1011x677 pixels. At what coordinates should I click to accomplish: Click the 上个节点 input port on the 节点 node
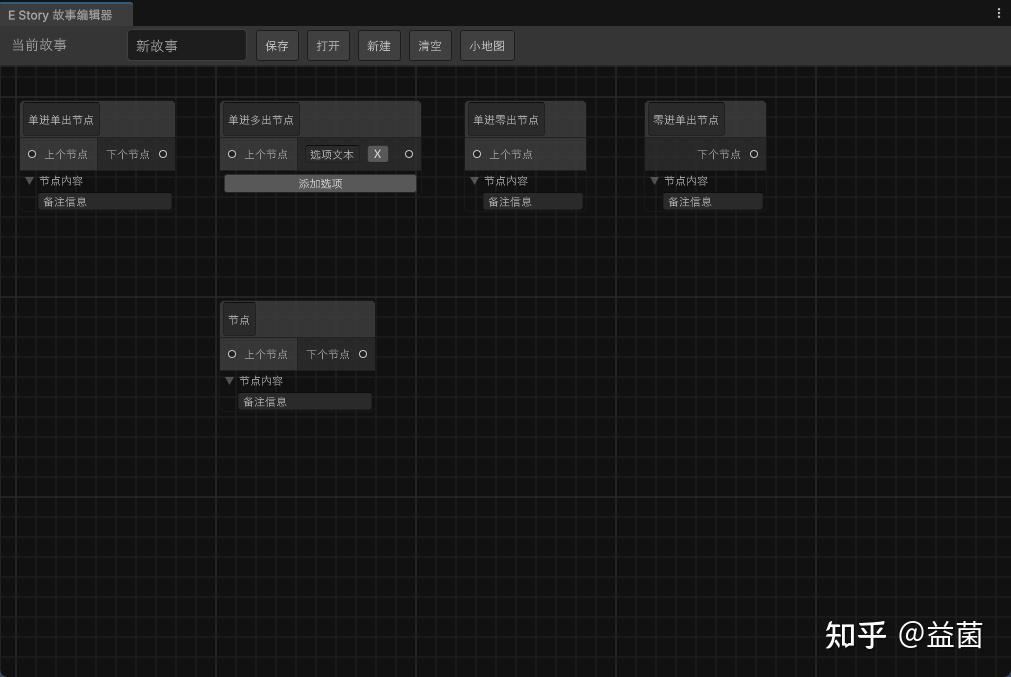232,354
